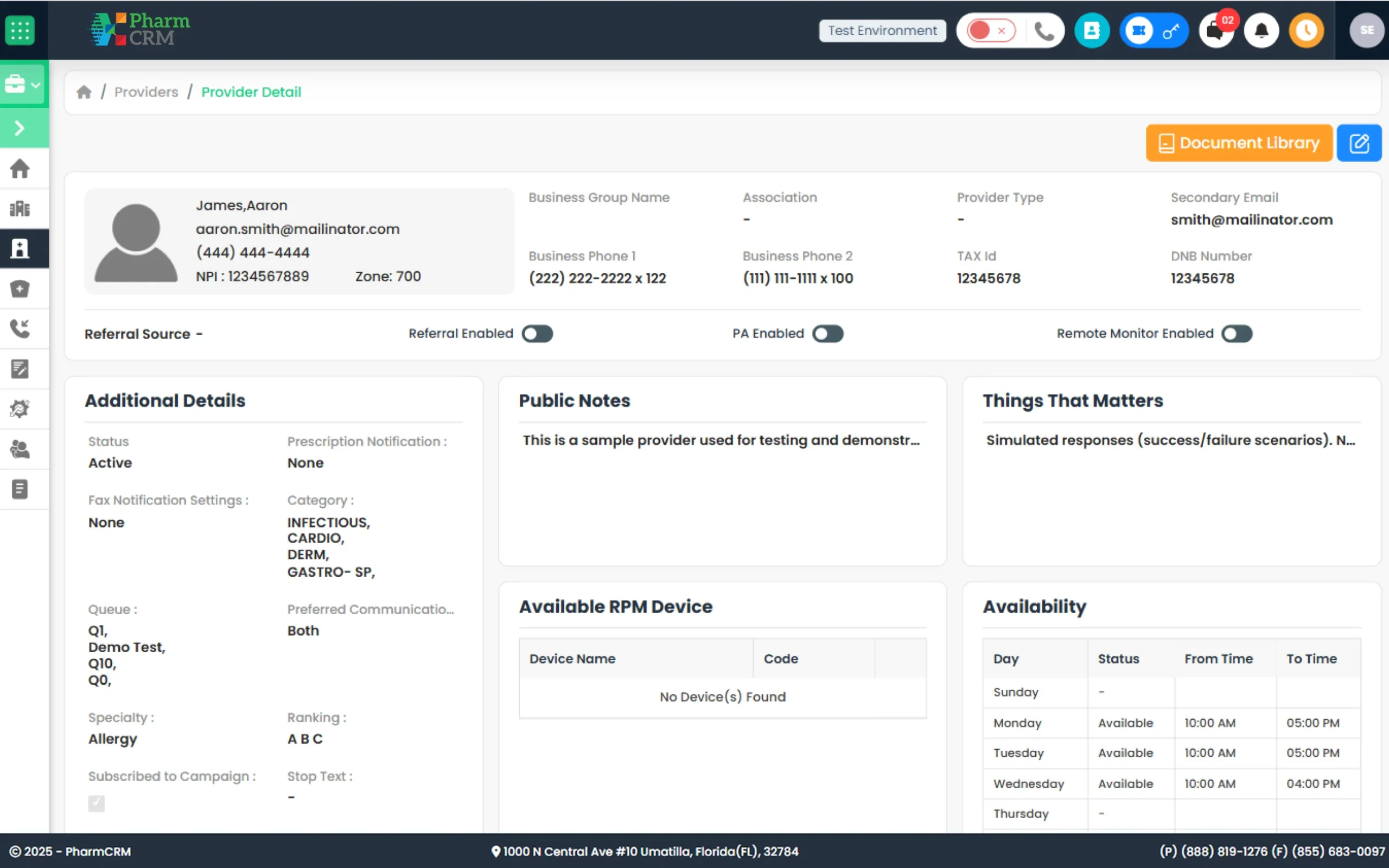Click the Allergy specialty value

click(x=112, y=739)
